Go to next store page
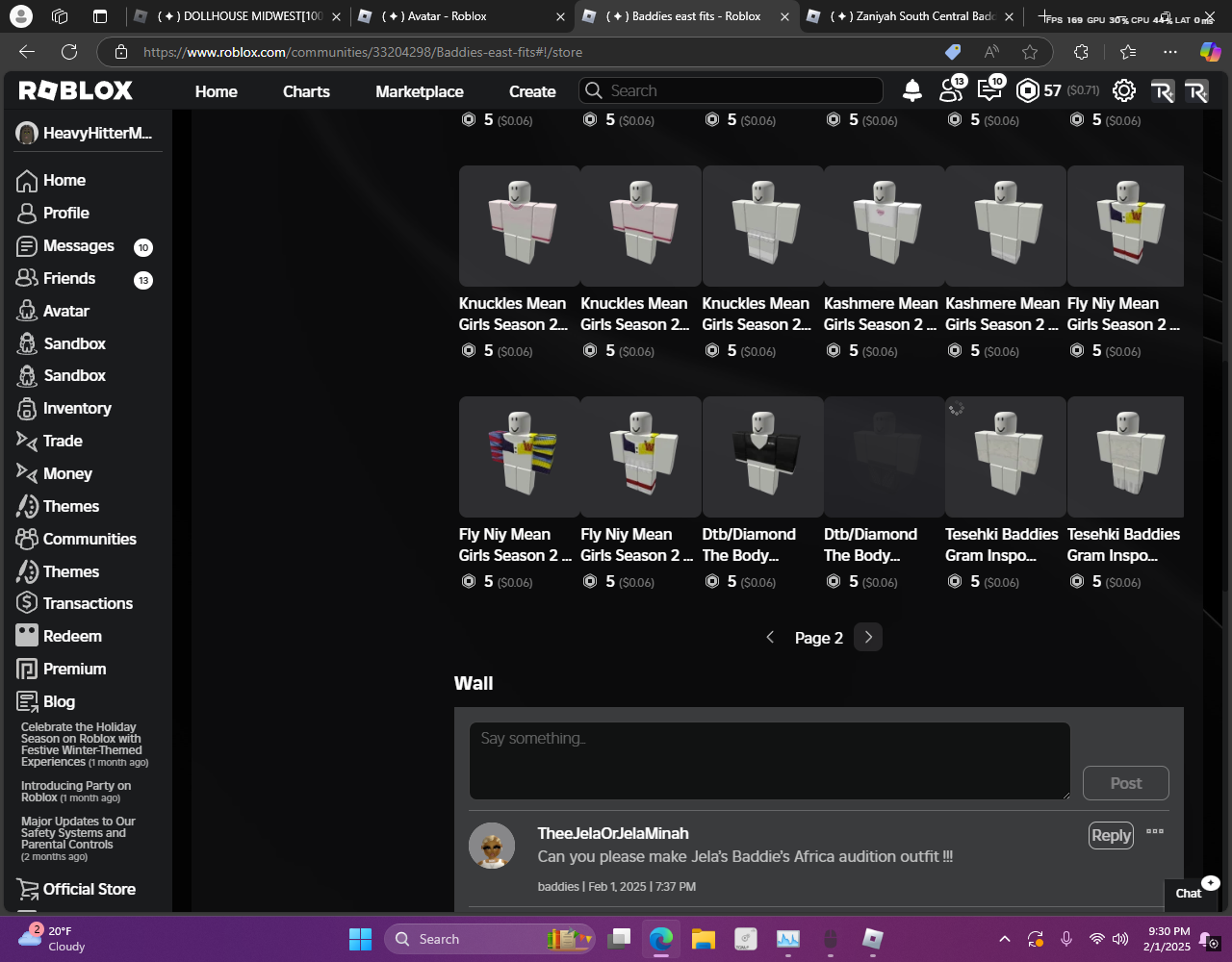Image resolution: width=1232 pixels, height=962 pixels. pos(868,638)
